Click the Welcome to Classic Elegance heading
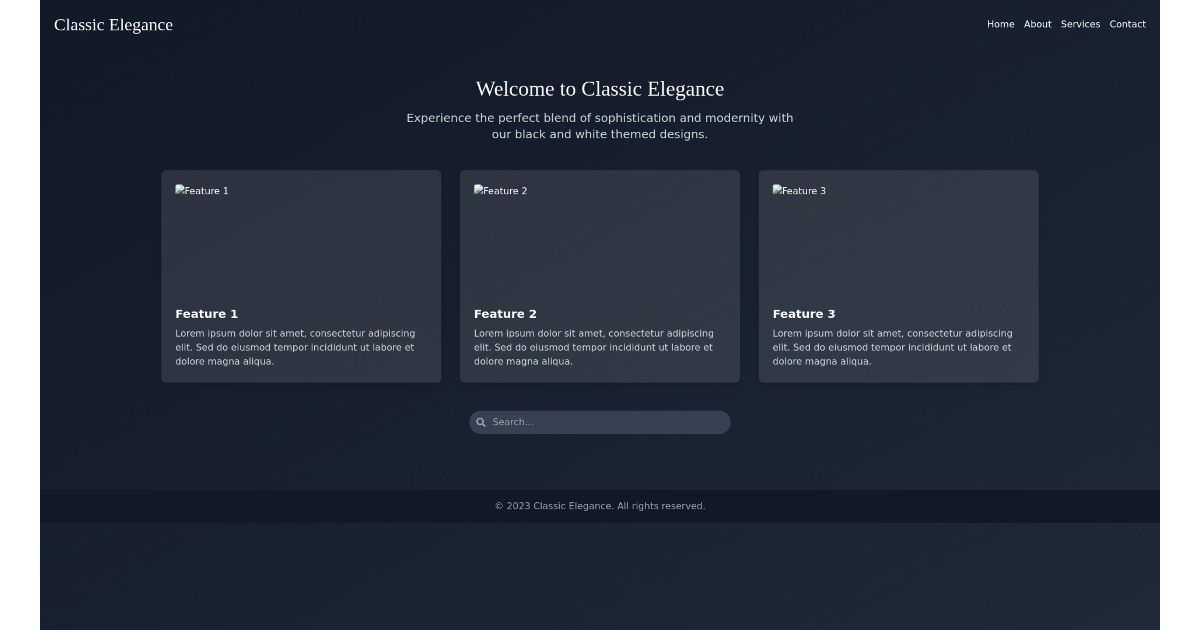 [600, 89]
